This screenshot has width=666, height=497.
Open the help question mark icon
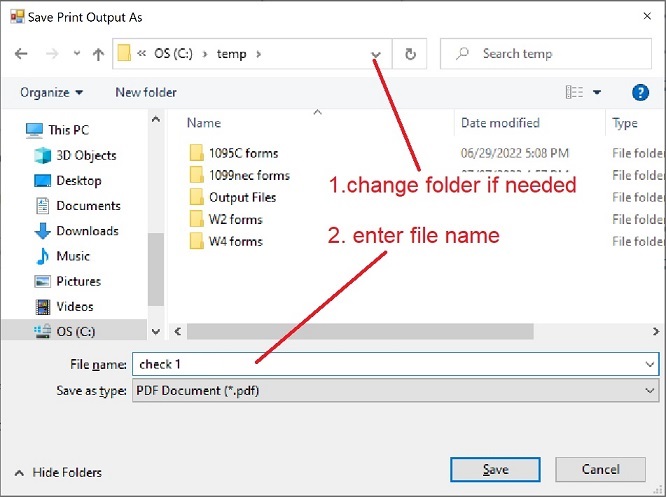[x=641, y=92]
